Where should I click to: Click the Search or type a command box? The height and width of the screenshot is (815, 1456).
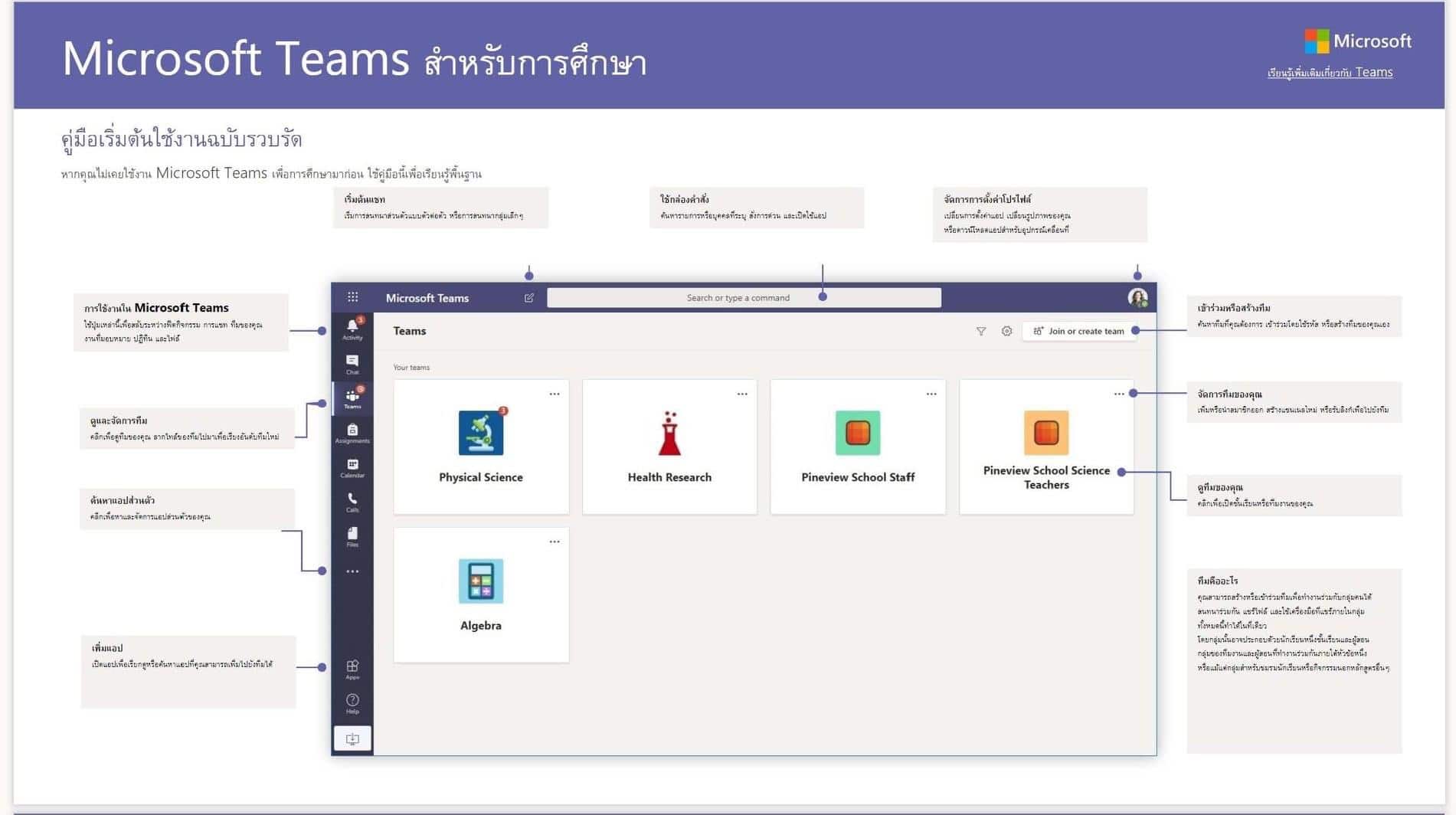[744, 298]
